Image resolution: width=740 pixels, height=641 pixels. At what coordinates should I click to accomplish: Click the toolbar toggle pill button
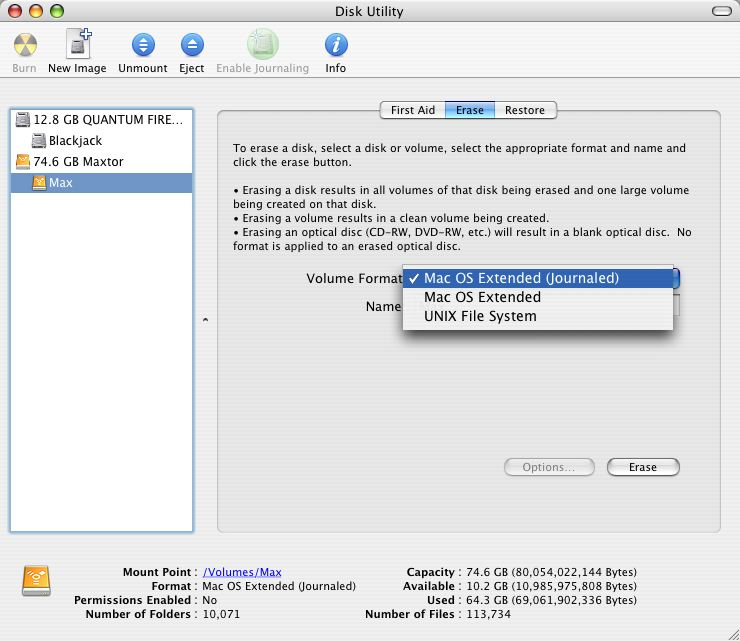tap(722, 11)
